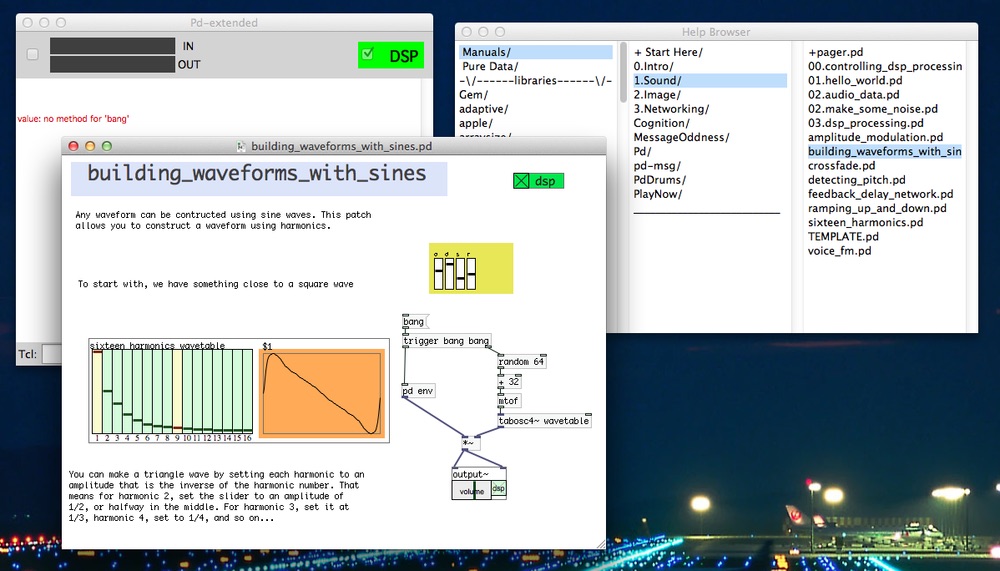Select 1.Sound/ folder
Screen dimensions: 1000x571
pyautogui.click(x=709, y=80)
